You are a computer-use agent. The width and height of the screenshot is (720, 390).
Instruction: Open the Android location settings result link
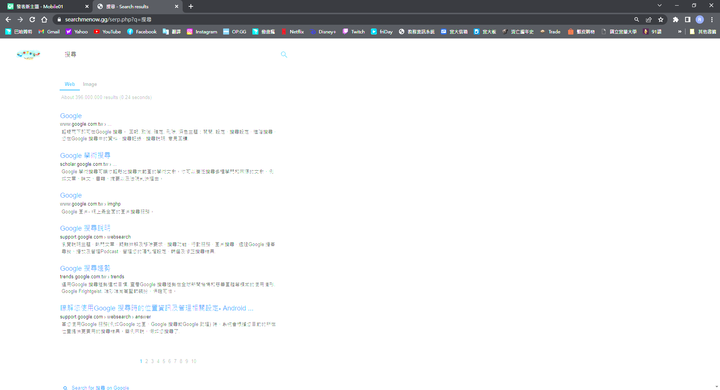157,308
